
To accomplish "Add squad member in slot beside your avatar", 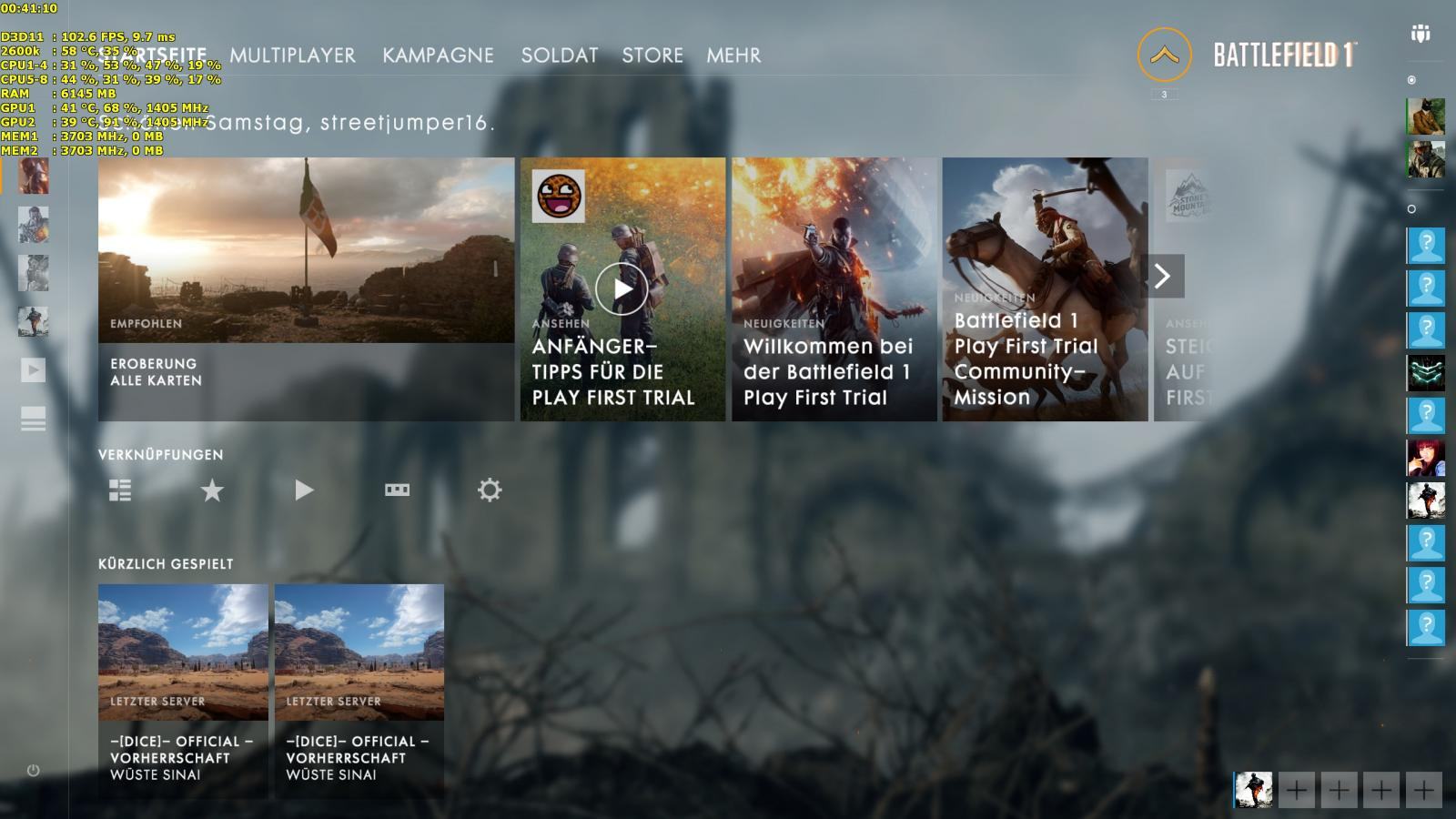I will [1296, 791].
